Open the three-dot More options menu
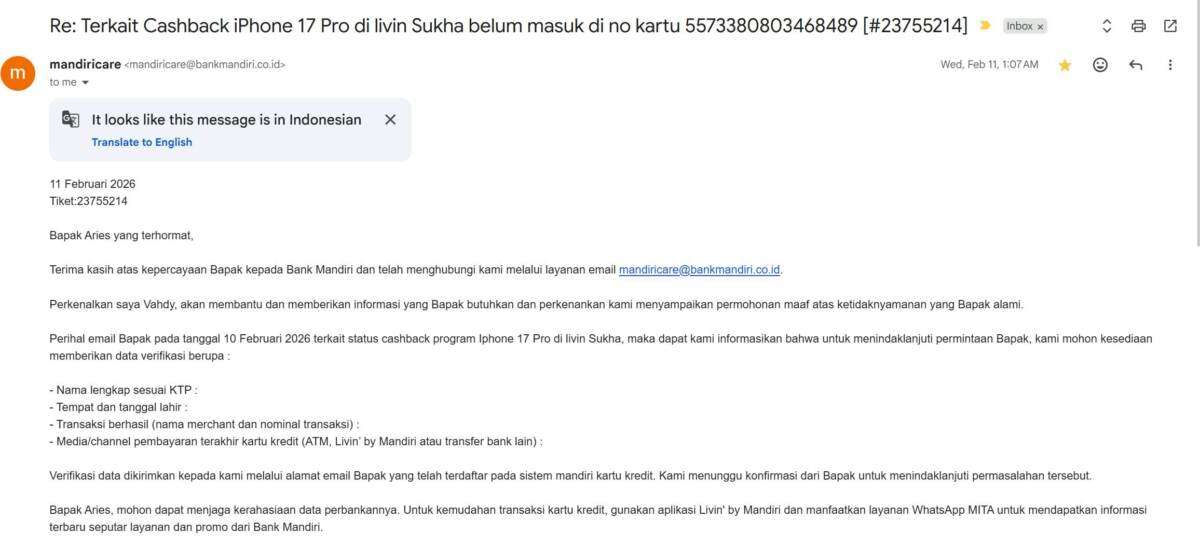Screen dimensions: 1200x546 point(1170,65)
